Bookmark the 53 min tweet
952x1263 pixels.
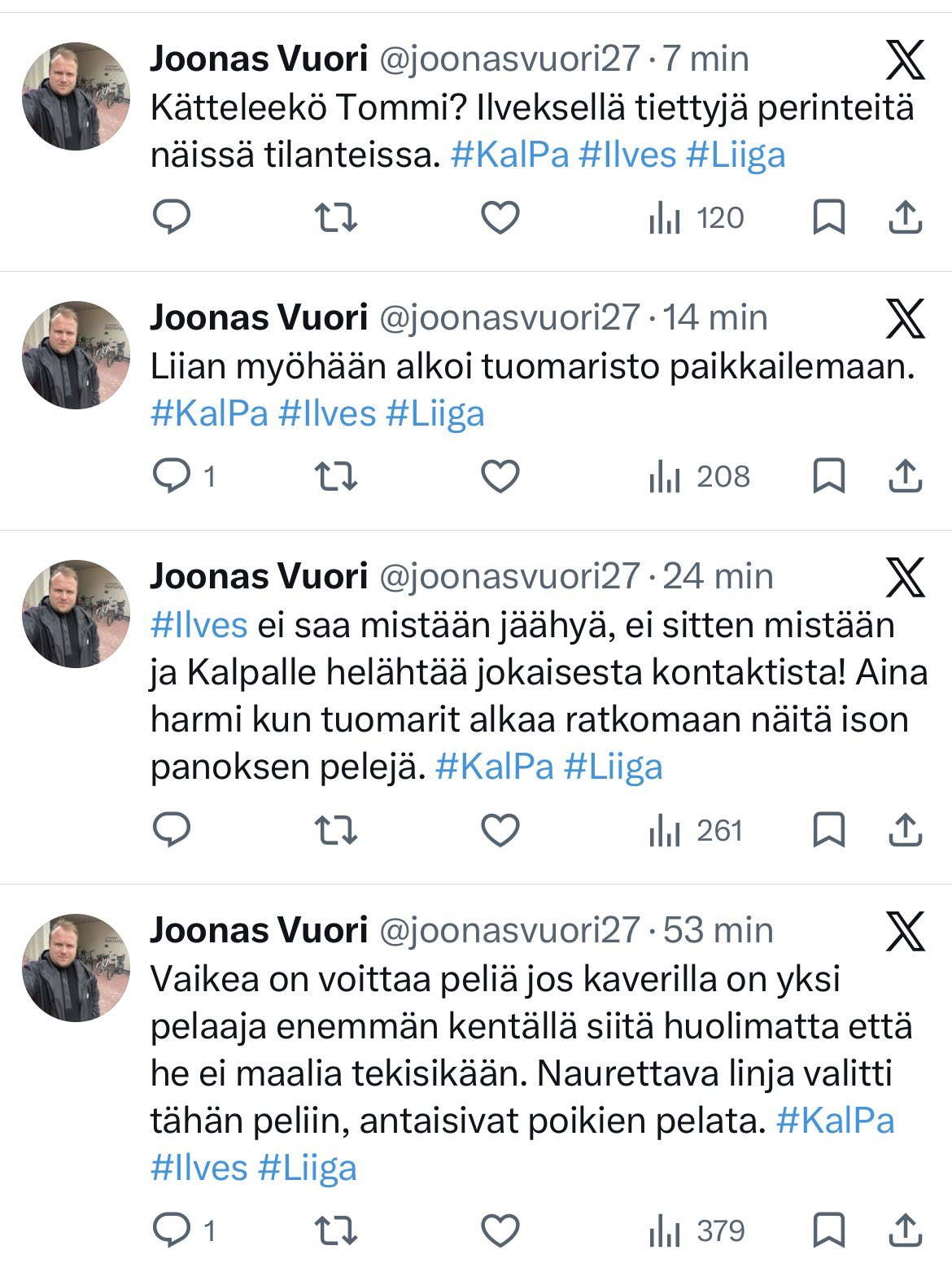pyautogui.click(x=828, y=1230)
